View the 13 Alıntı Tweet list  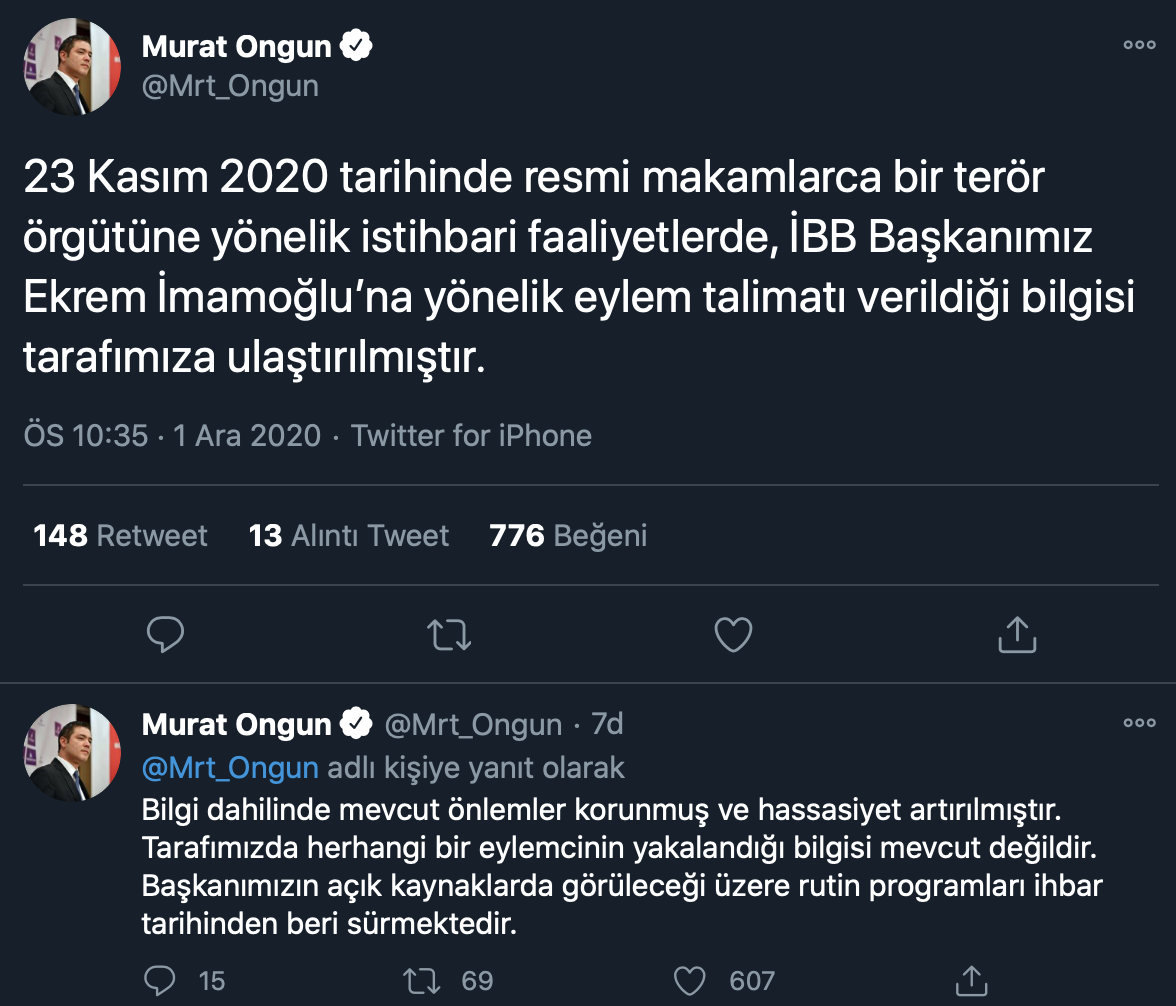[349, 535]
